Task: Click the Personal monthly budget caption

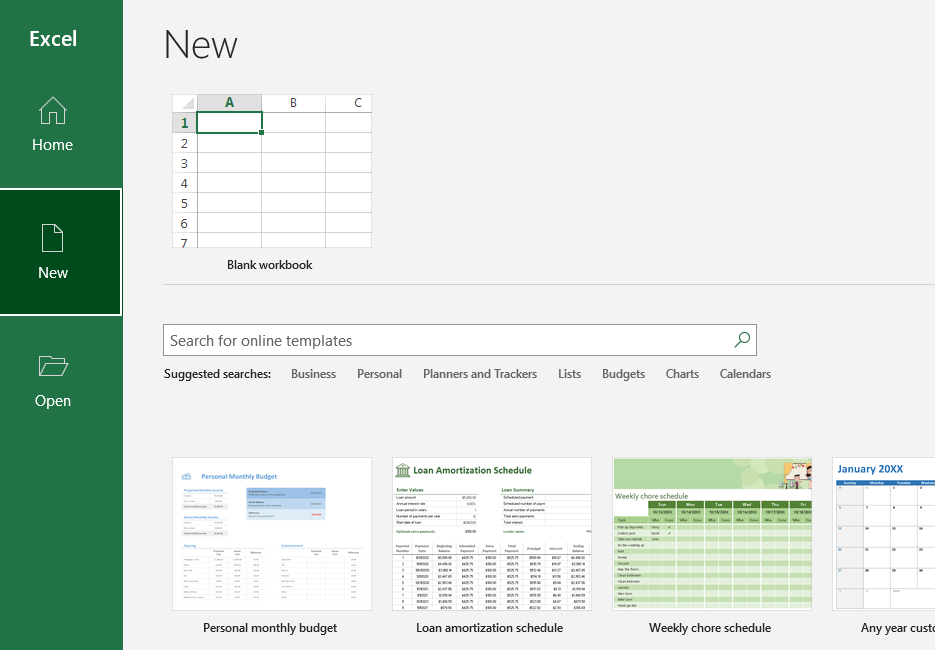Action: click(x=270, y=628)
